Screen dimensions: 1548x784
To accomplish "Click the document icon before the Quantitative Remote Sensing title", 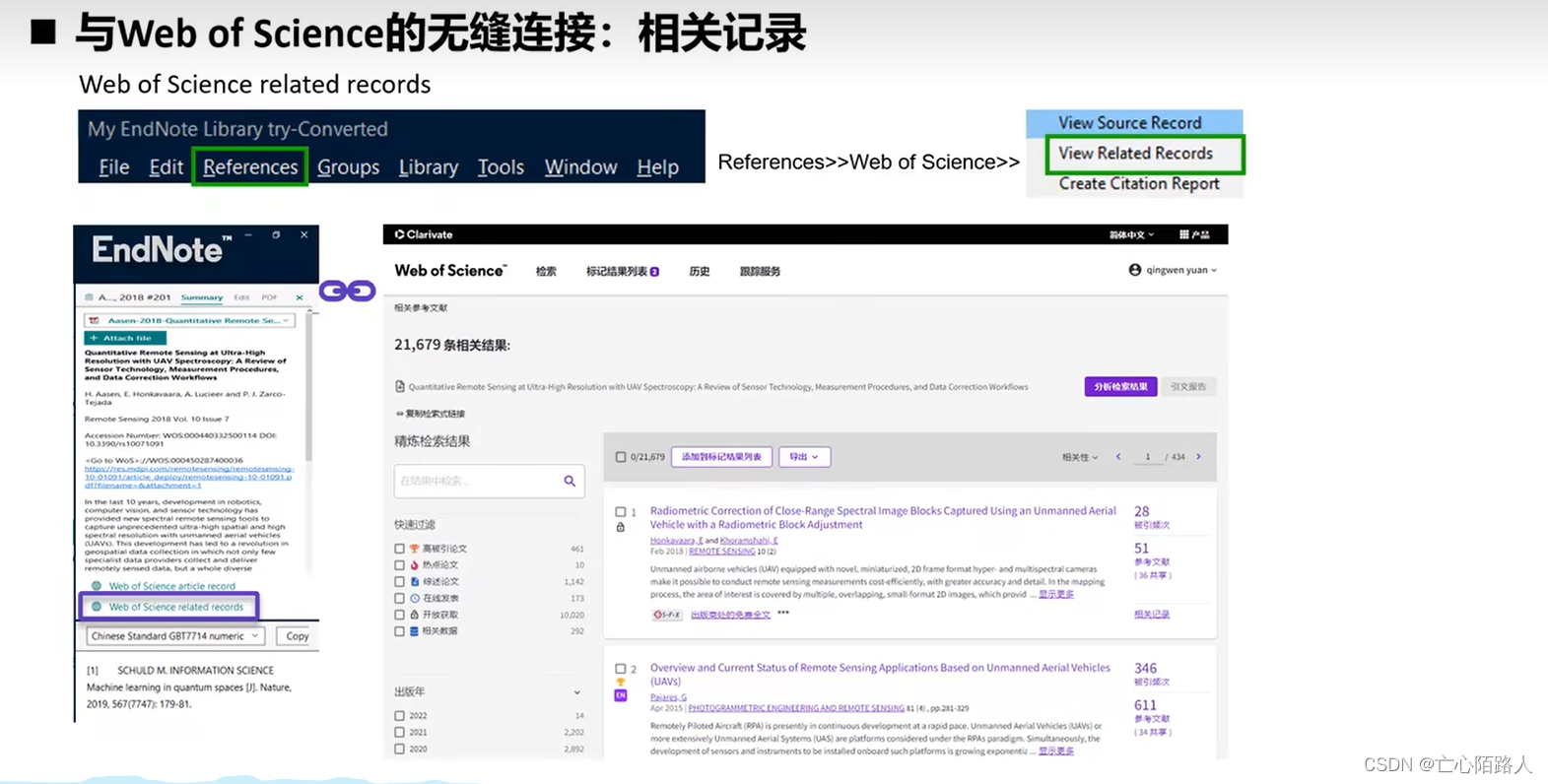I will pyautogui.click(x=399, y=387).
